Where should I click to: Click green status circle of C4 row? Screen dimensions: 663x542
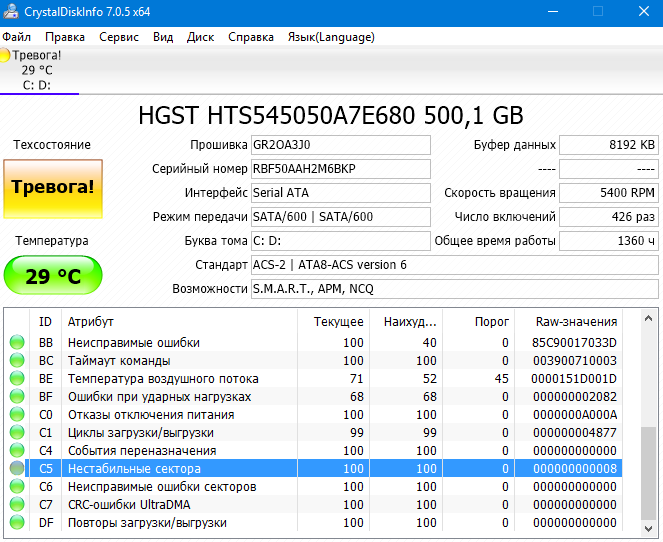[x=17, y=450]
